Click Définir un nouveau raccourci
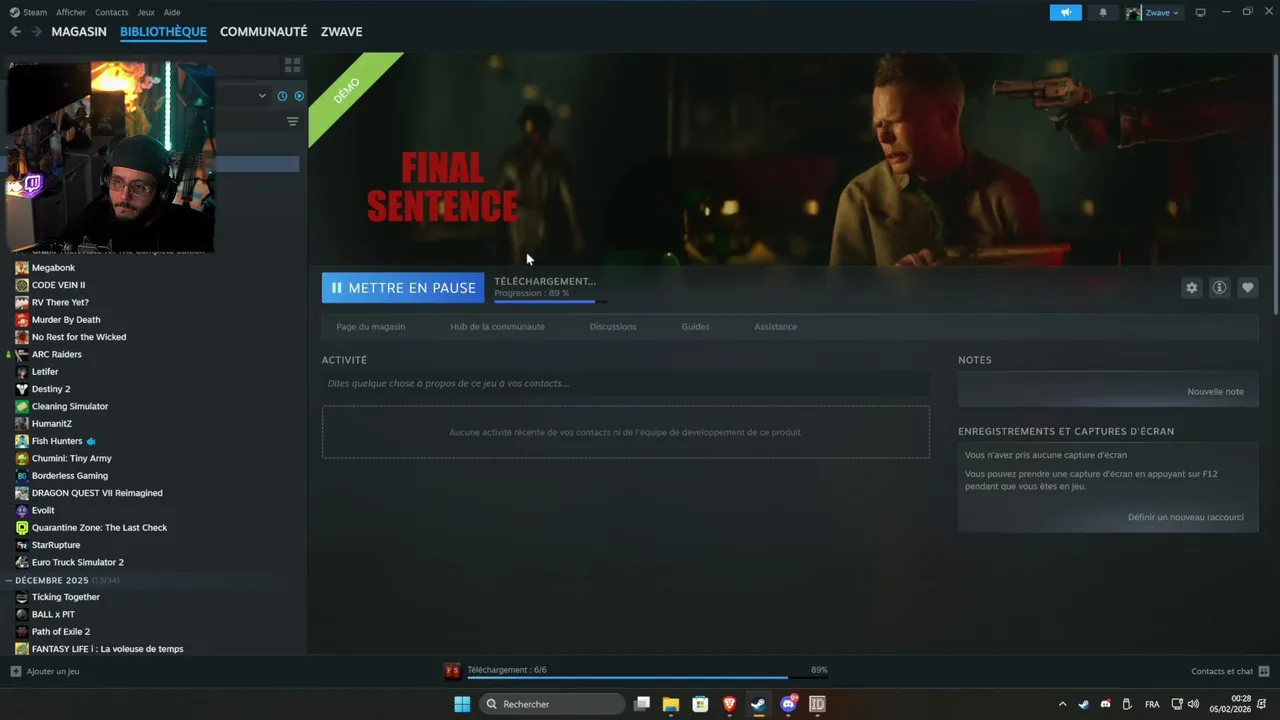 click(1186, 517)
